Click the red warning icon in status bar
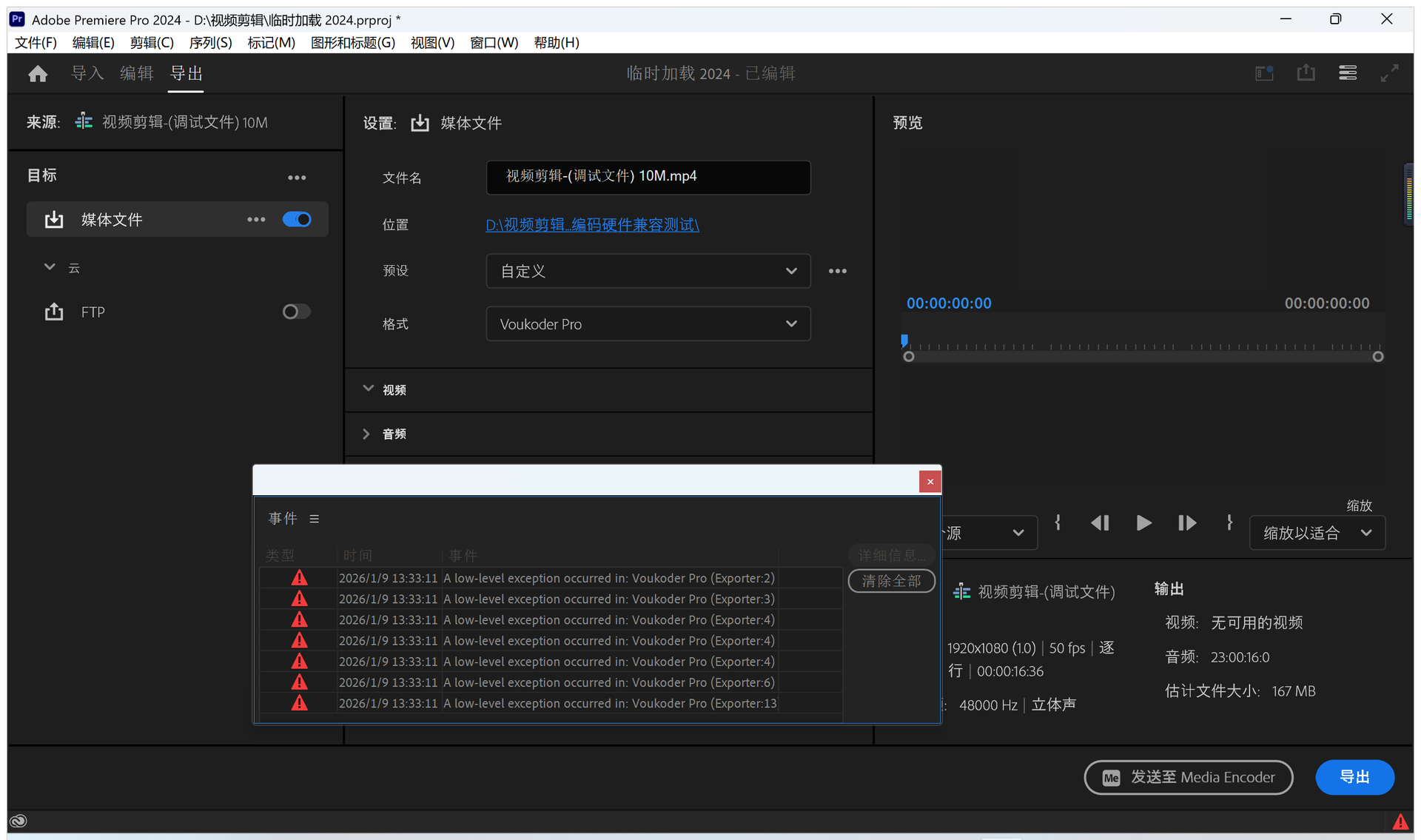The height and width of the screenshot is (840, 1421). coord(1400,821)
